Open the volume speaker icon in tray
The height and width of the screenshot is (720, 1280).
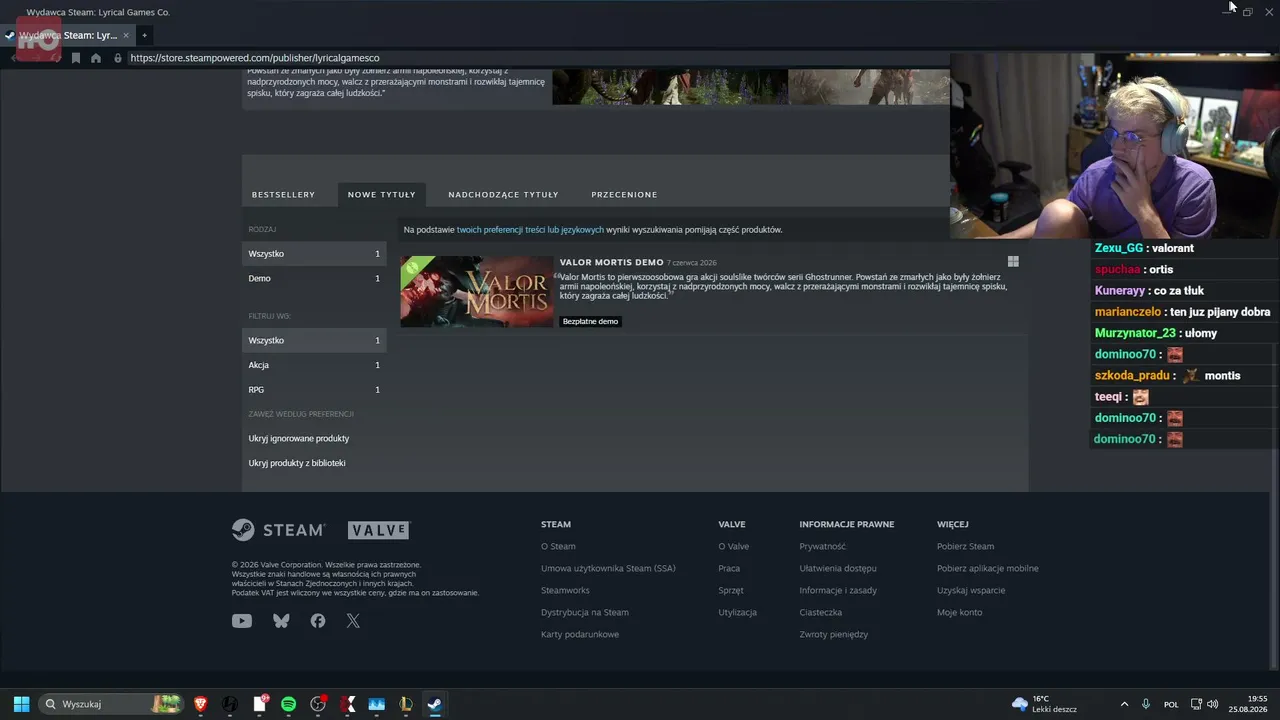(x=1213, y=704)
